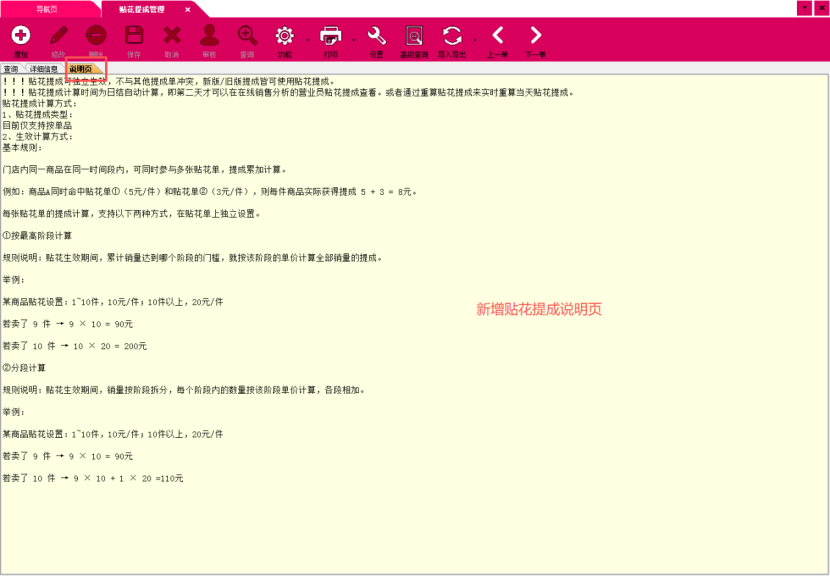Click the line starting 每张贴花单的提成计算

coord(131,214)
